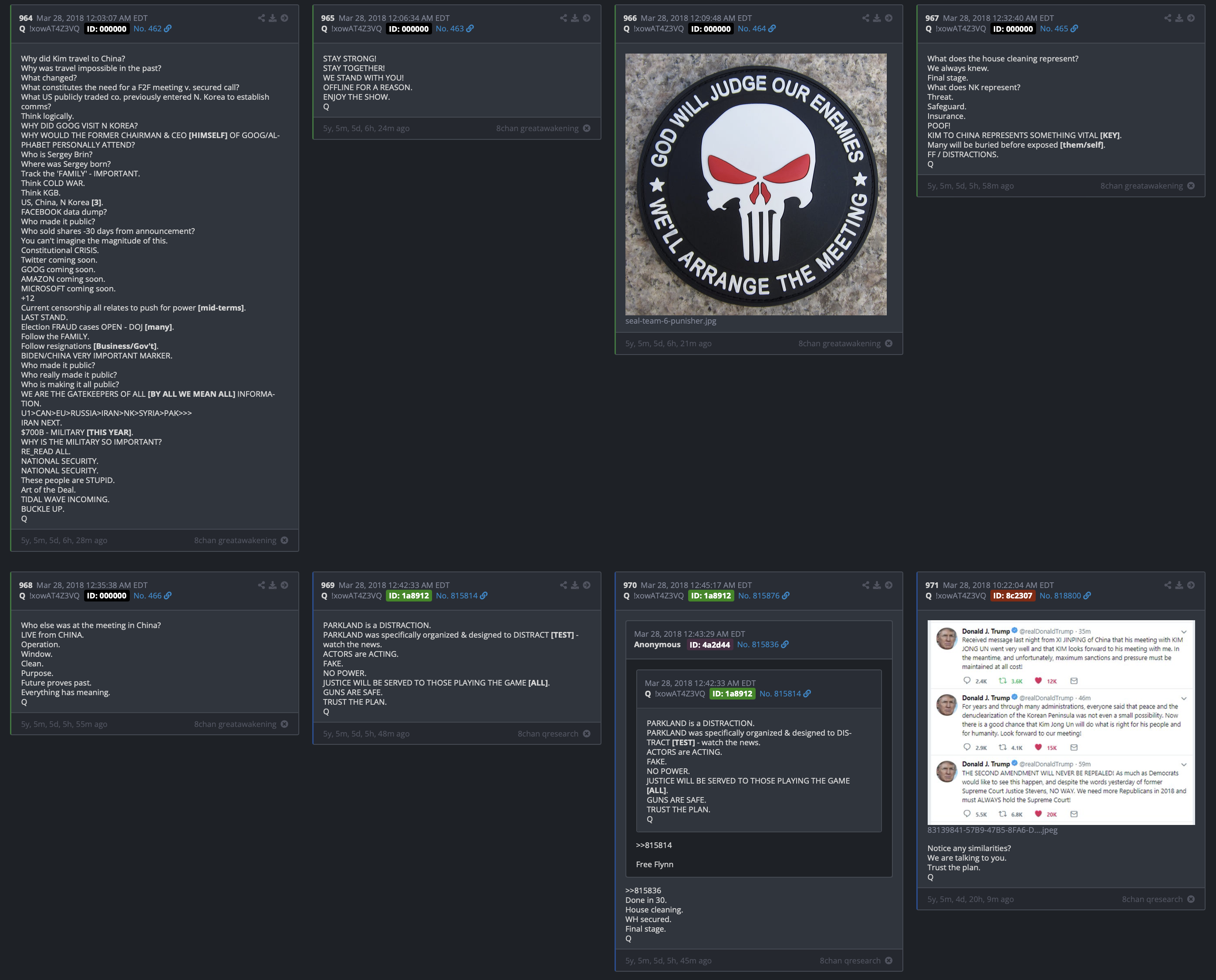This screenshot has height=980, width=1216.
Task: Click the seal-team-6-punisher.jpg file name
Action: pyautogui.click(x=671, y=321)
